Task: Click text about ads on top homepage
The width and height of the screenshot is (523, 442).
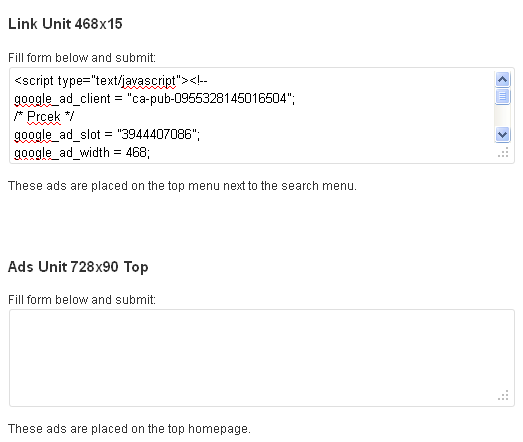Action: pyautogui.click(x=129, y=429)
